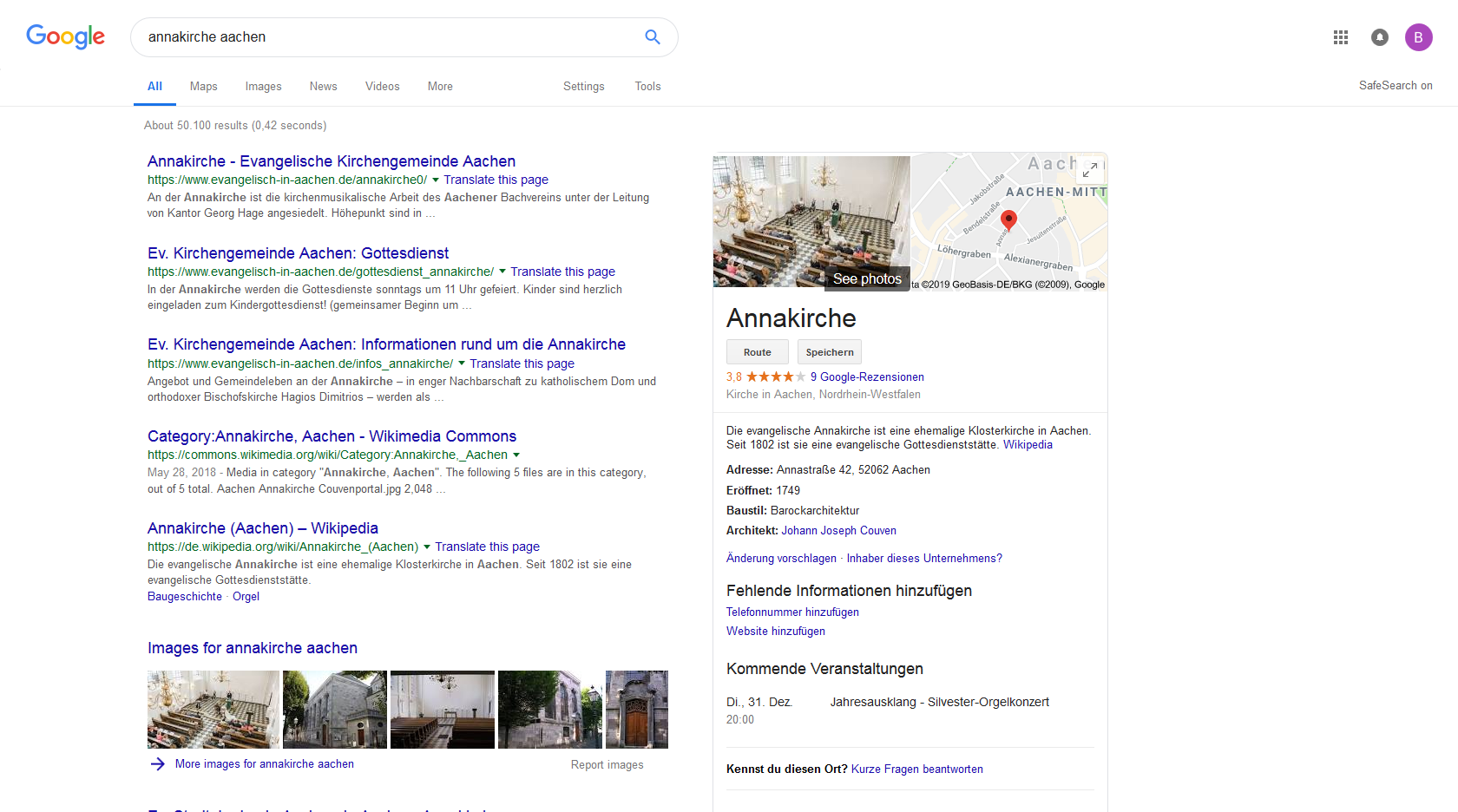The height and width of the screenshot is (812, 1458).
Task: Expand the map to full view
Action: click(1090, 170)
